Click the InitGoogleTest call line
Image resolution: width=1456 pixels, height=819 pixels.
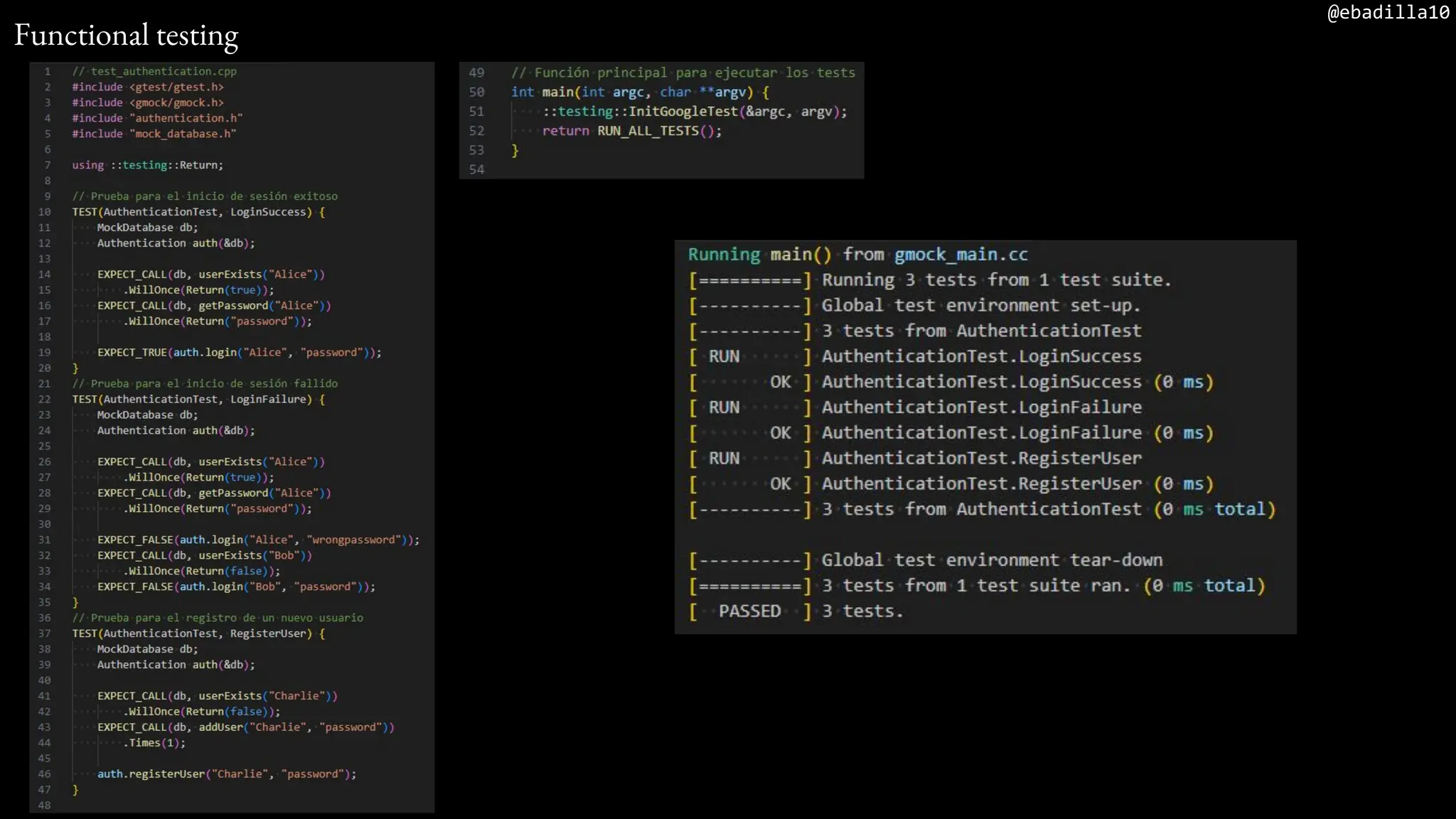pos(695,112)
